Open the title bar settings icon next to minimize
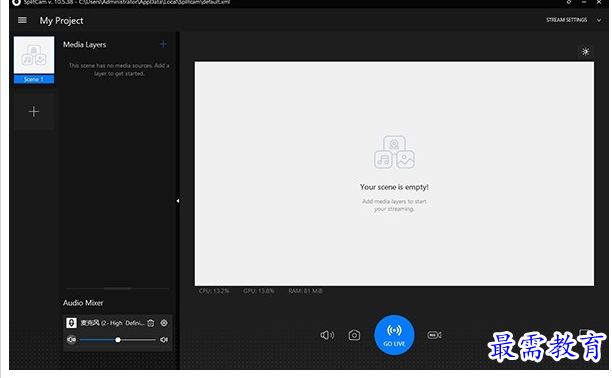 coord(569,2)
